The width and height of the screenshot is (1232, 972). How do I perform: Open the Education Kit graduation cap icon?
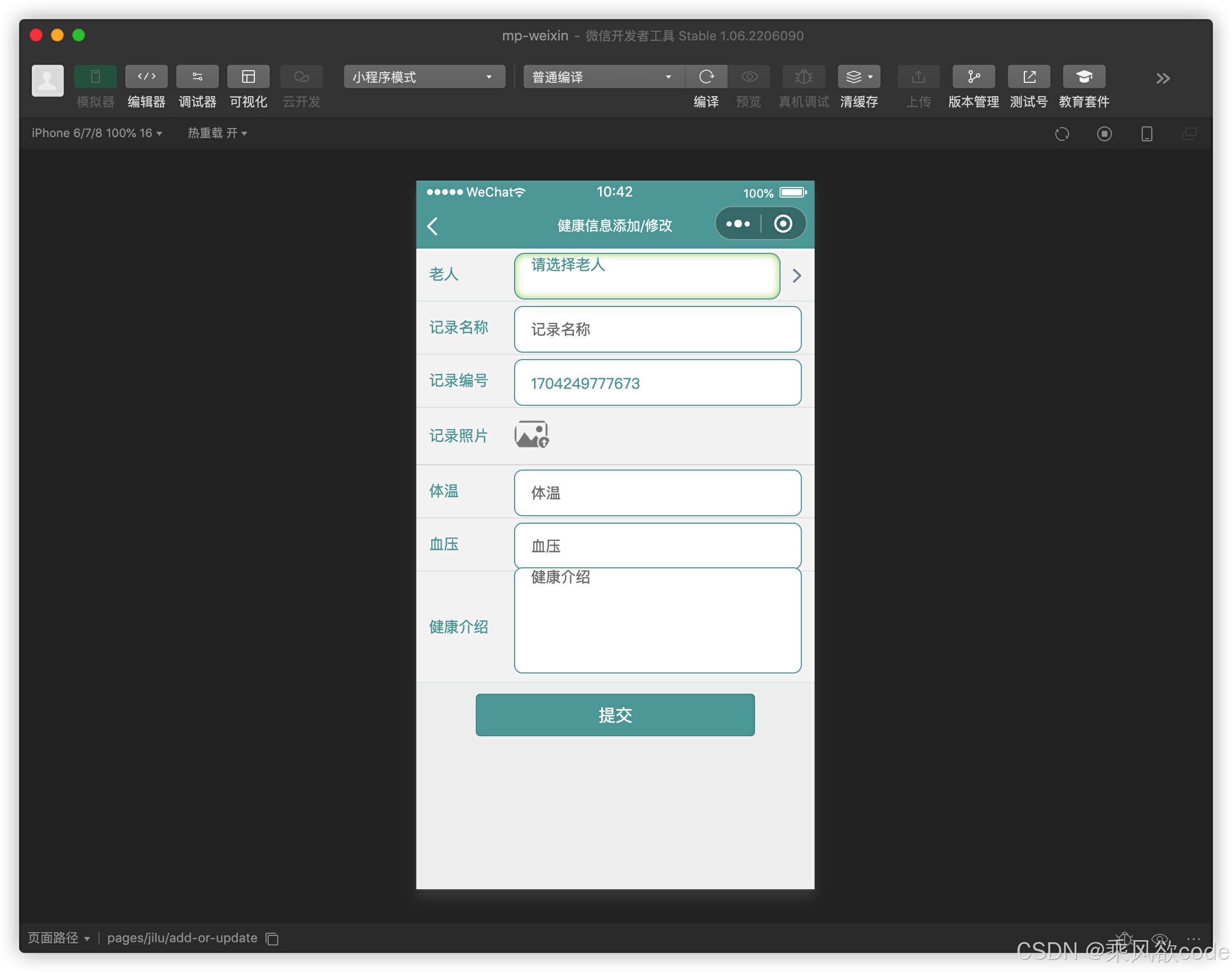(x=1083, y=77)
